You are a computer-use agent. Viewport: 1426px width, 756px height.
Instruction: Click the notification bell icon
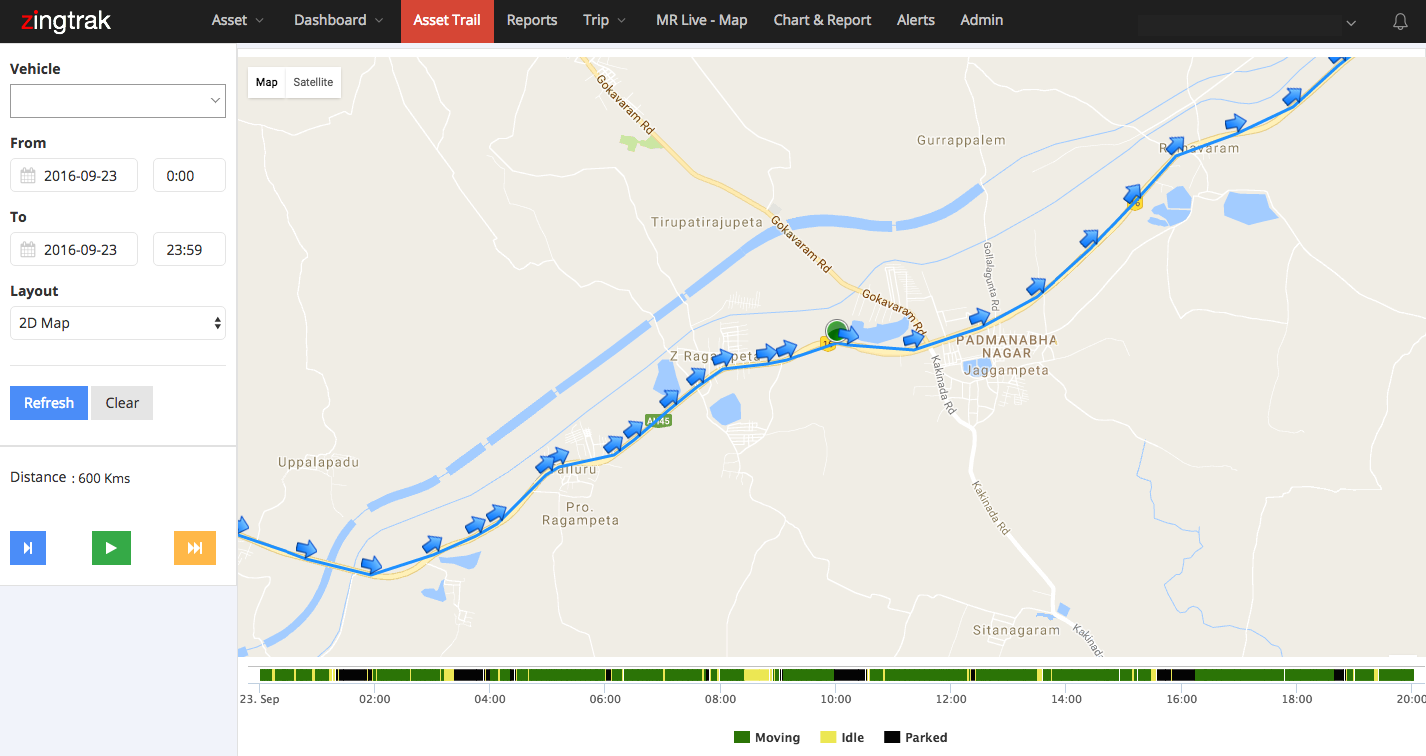[1400, 21]
